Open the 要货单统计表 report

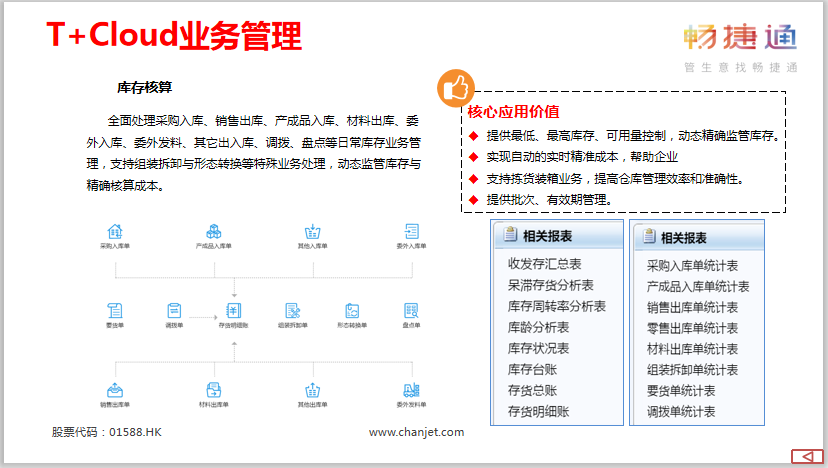pos(681,391)
